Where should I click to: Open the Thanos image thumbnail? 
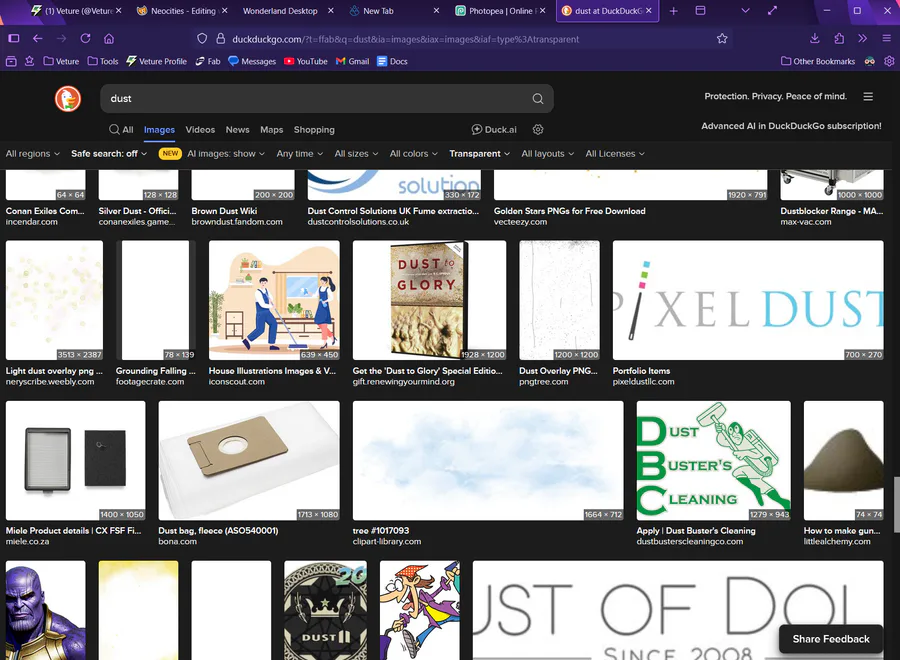pyautogui.click(x=46, y=610)
